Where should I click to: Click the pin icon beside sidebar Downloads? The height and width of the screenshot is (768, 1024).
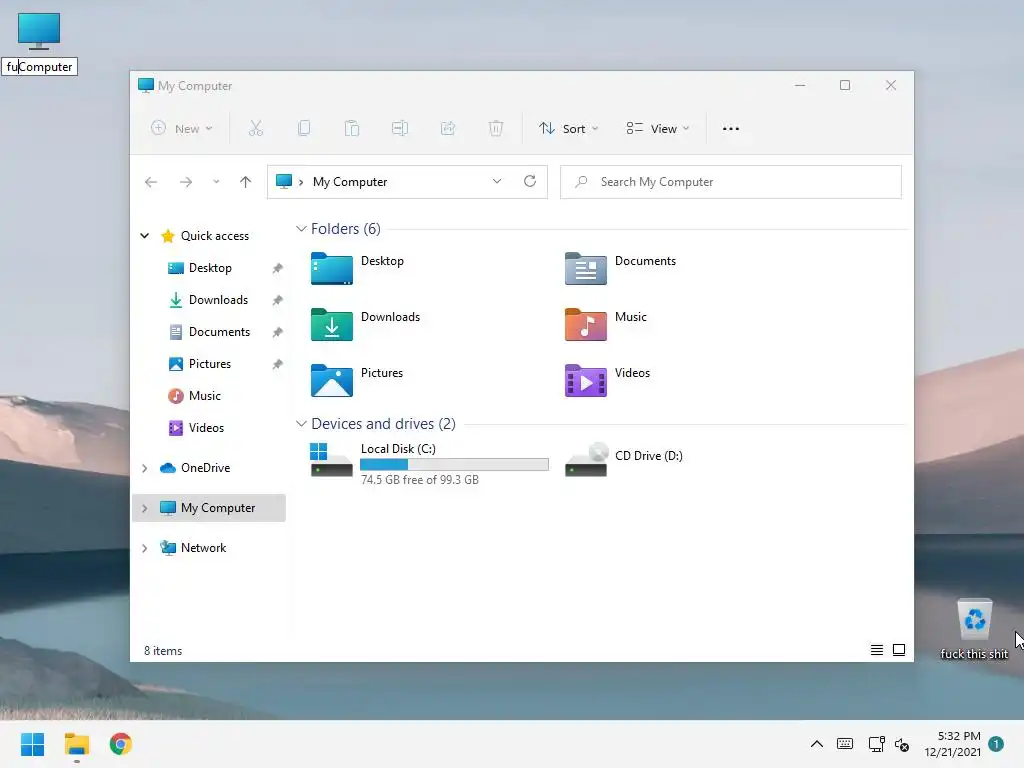[278, 300]
